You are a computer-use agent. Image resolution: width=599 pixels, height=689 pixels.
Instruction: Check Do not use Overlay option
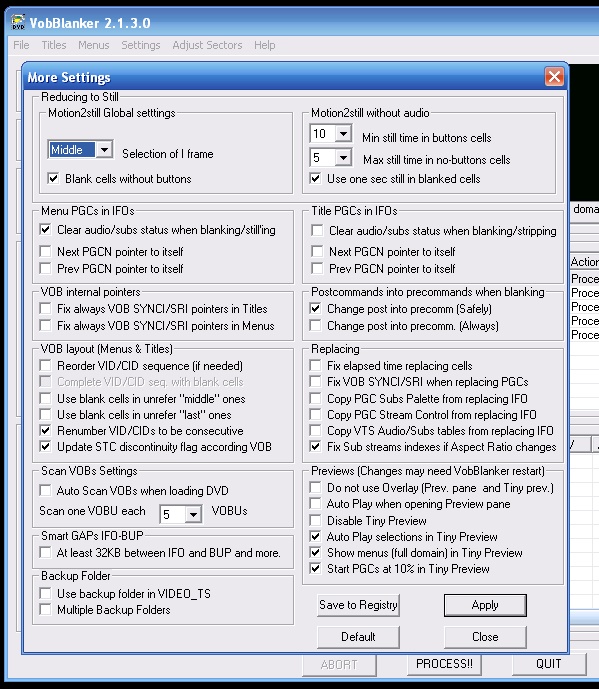315,488
